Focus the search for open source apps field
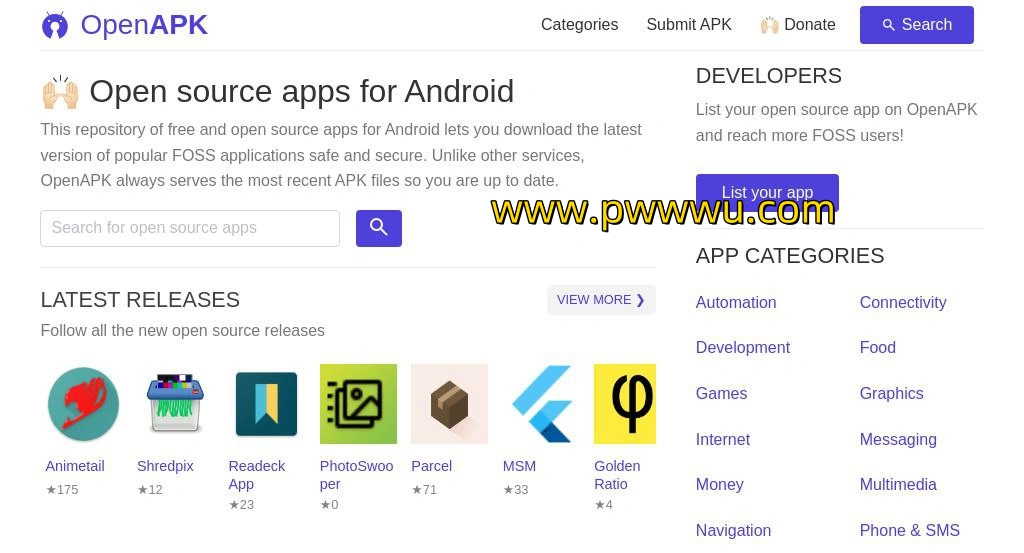 190,229
